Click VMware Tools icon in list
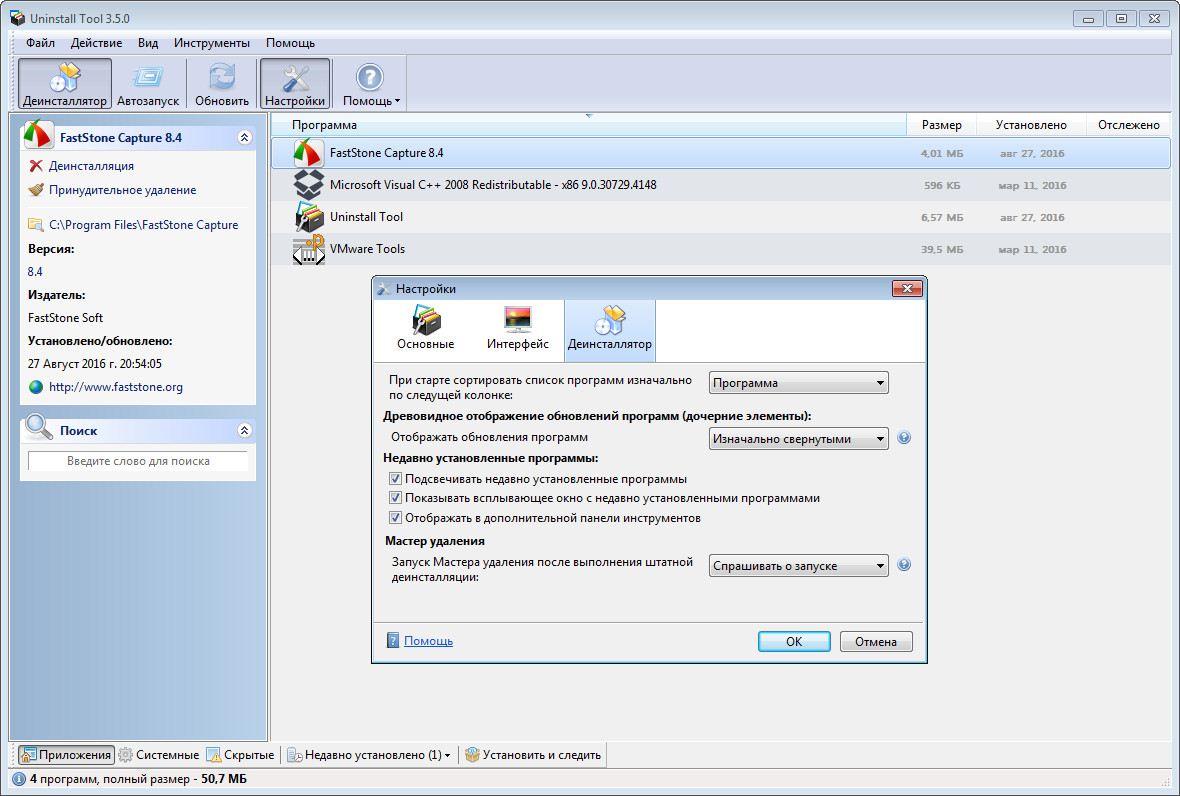The width and height of the screenshot is (1180, 796). [x=308, y=249]
